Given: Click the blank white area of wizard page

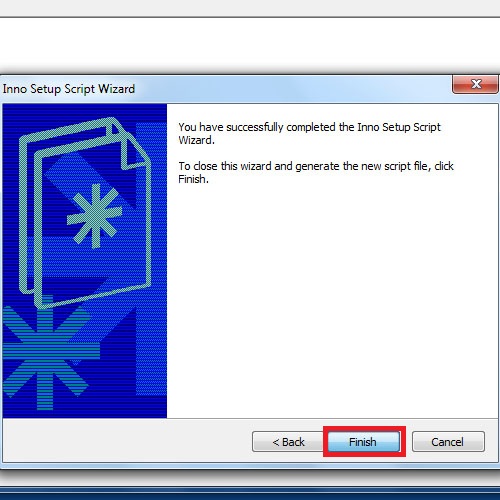Looking at the screenshot, I should [x=332, y=300].
